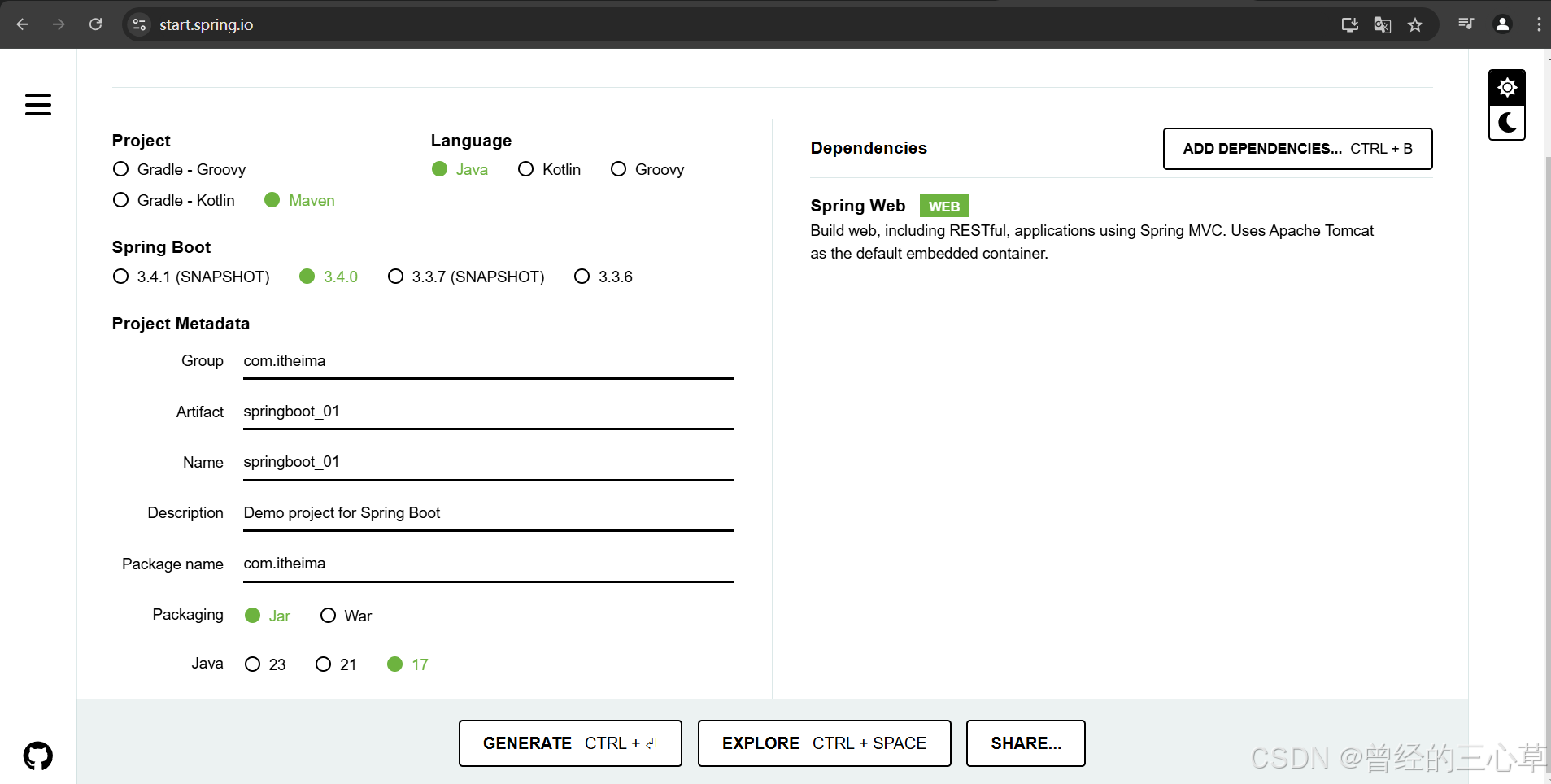Go back in browser history
The width and height of the screenshot is (1551, 784).
[23, 24]
